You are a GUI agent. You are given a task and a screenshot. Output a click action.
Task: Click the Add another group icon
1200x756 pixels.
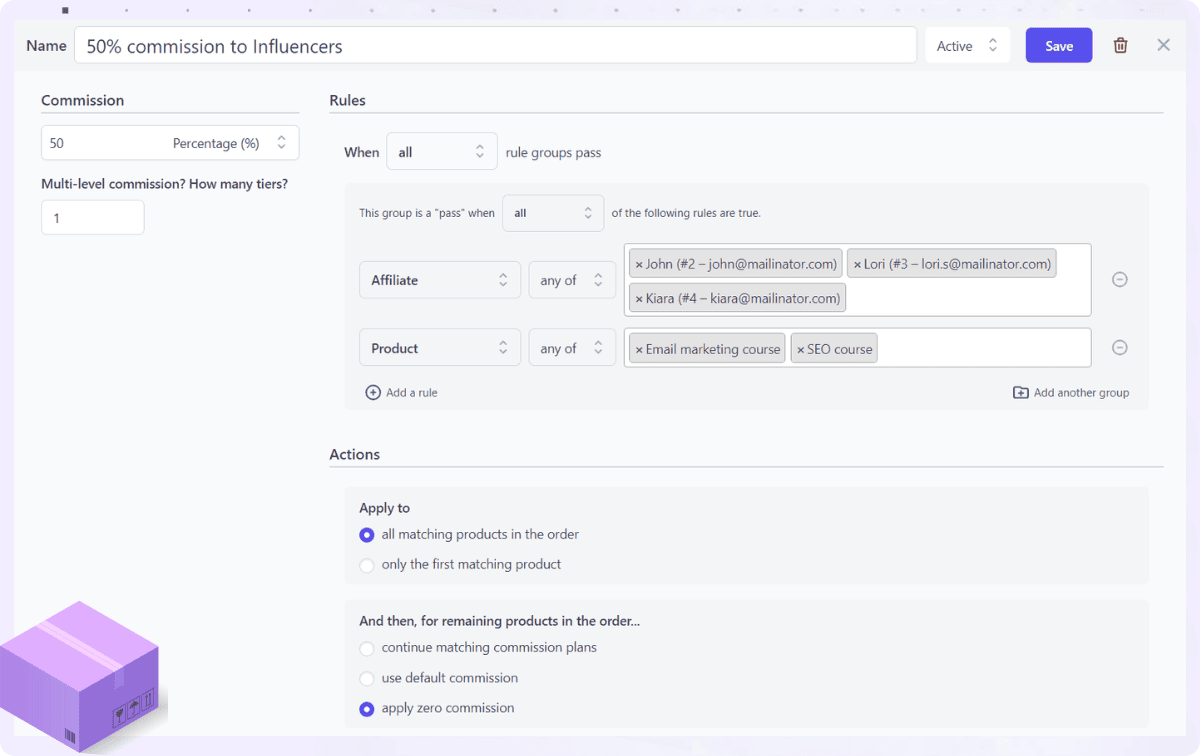pos(1019,392)
